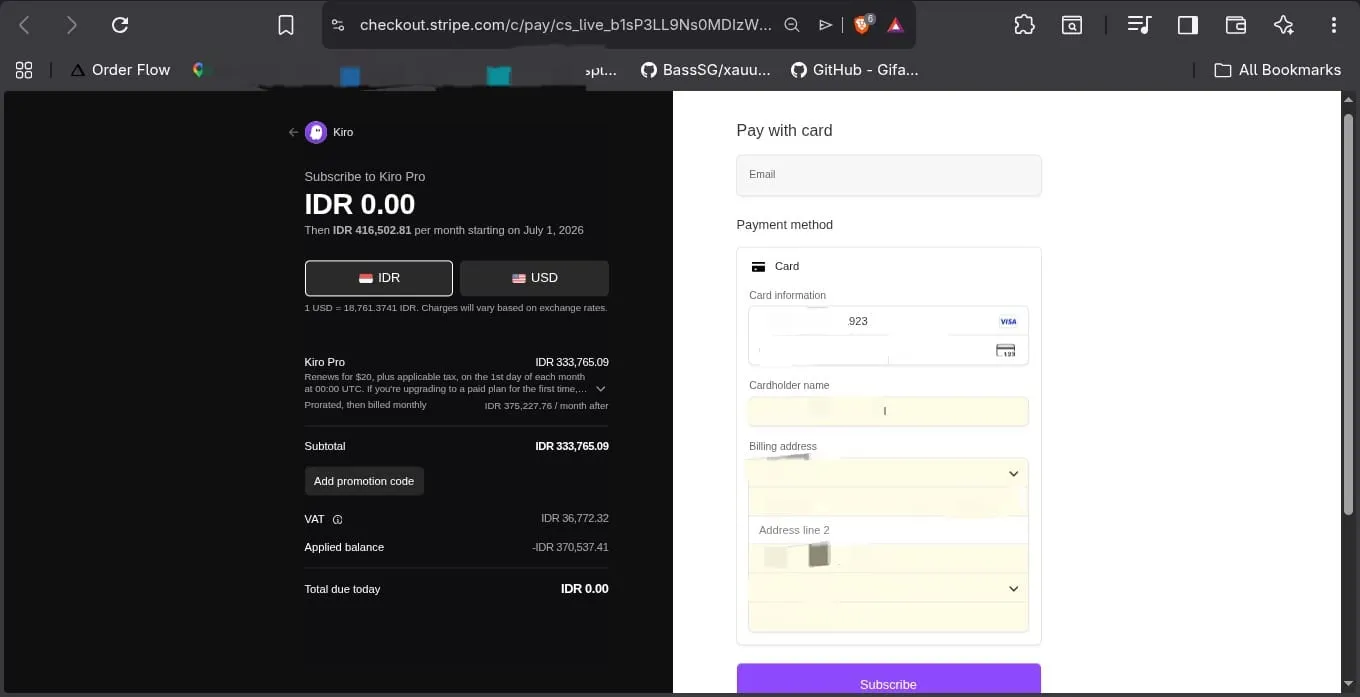Image resolution: width=1360 pixels, height=697 pixels.
Task: Click the purple Subscribe button
Action: coord(889,680)
